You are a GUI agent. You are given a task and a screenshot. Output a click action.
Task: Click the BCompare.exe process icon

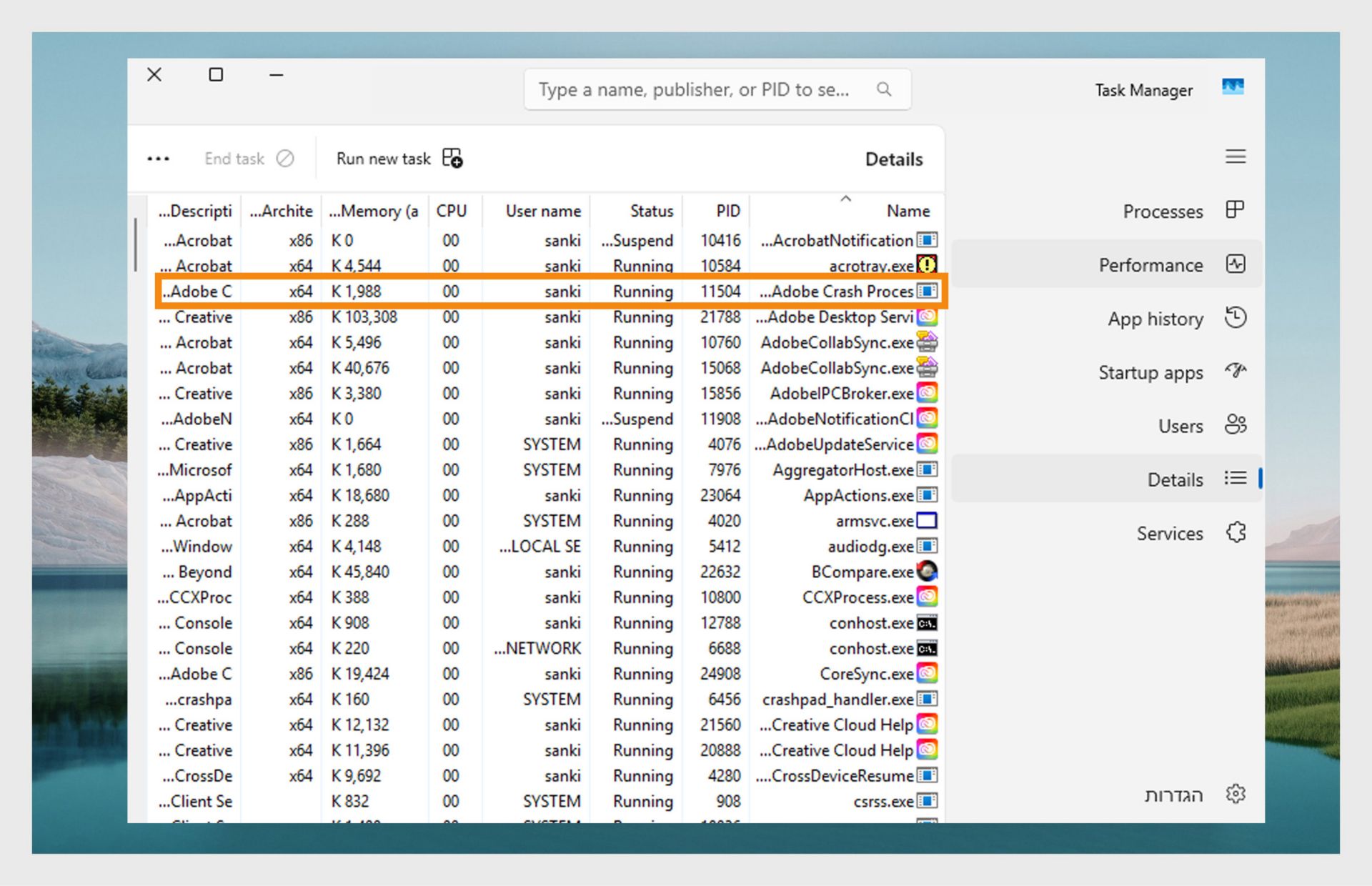(x=927, y=571)
